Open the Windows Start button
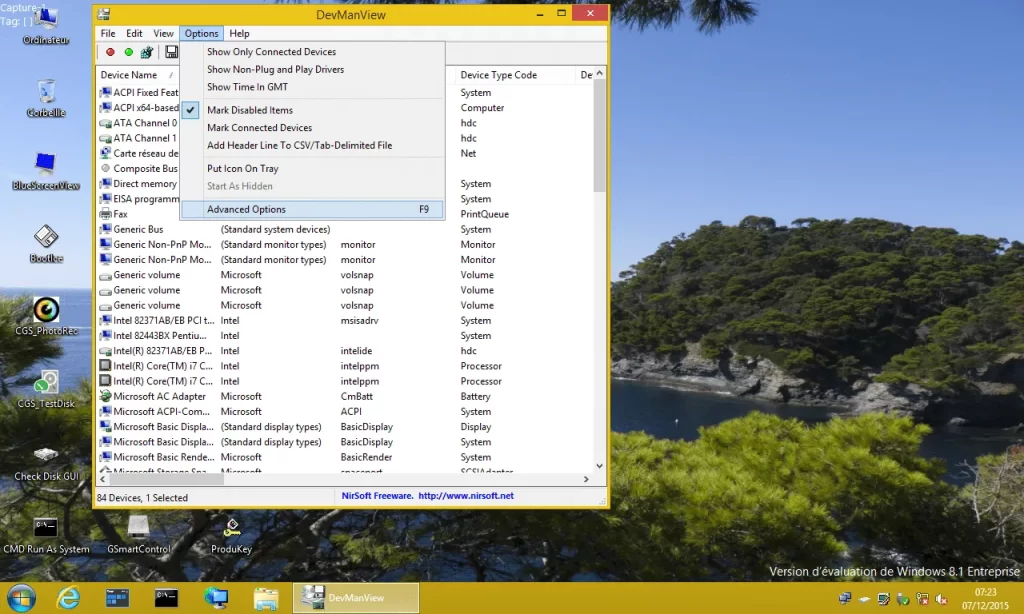 pos(21,598)
